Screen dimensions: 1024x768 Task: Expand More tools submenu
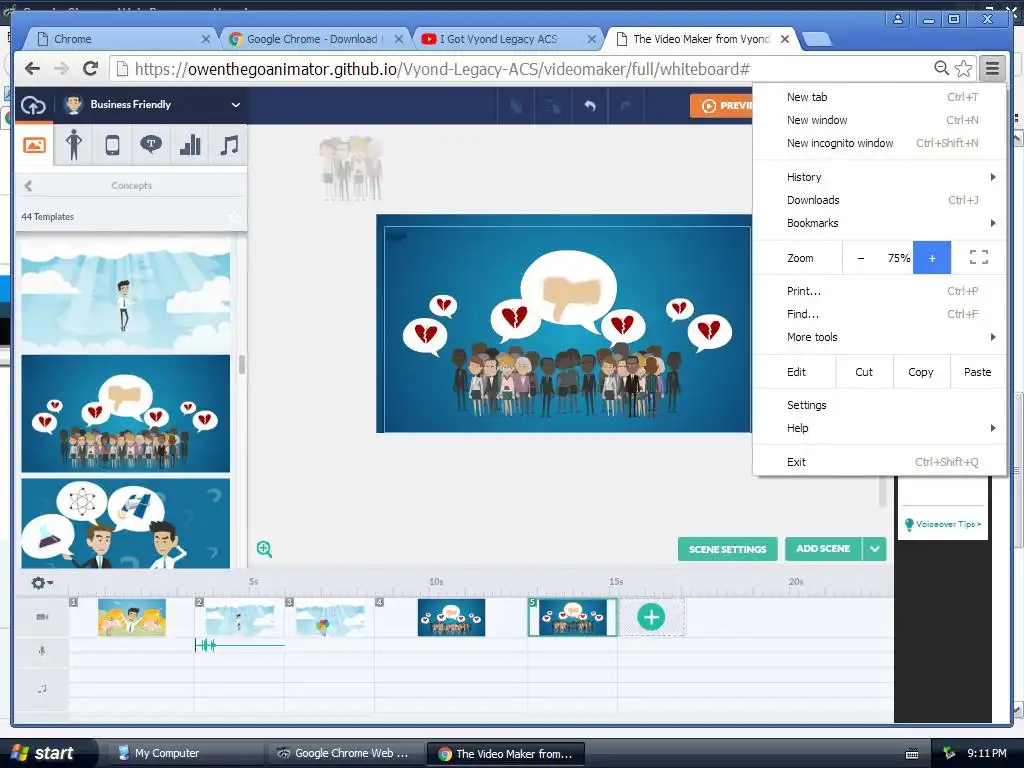(x=880, y=337)
